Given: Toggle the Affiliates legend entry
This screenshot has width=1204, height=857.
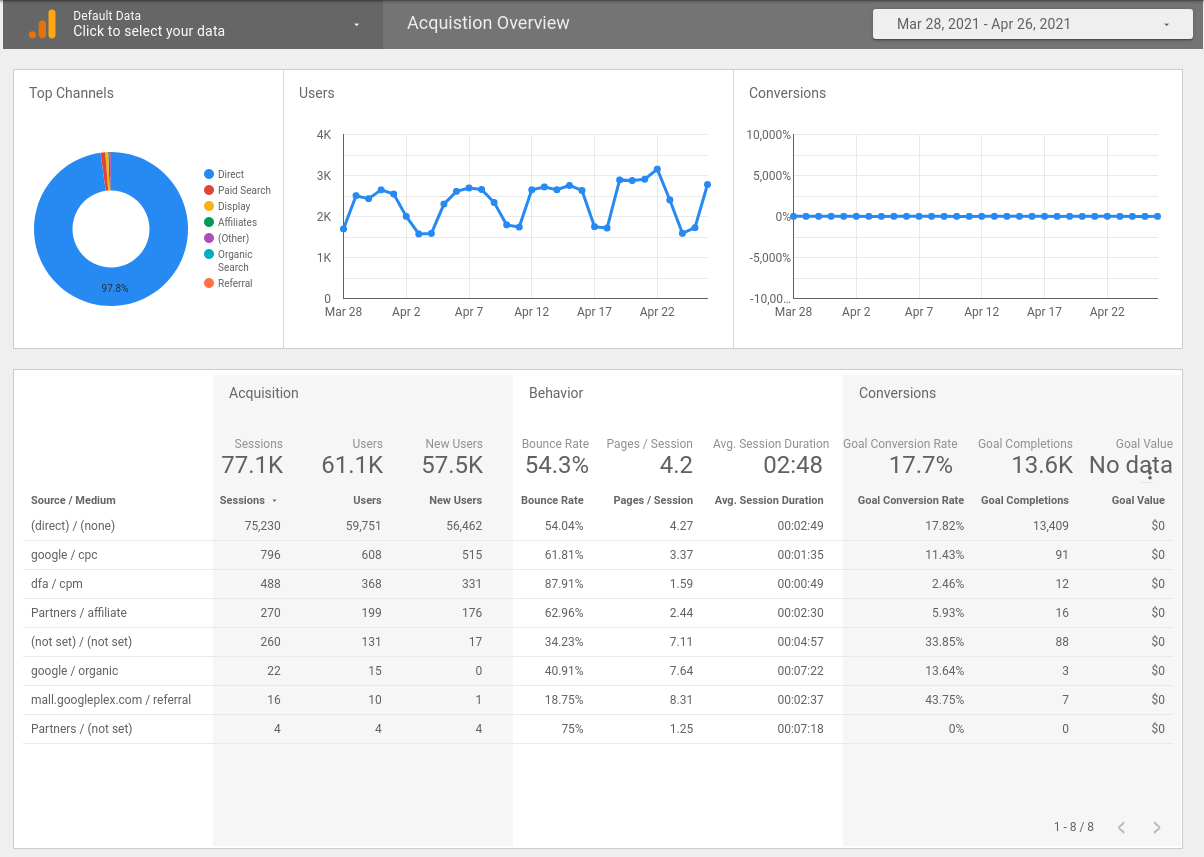Looking at the screenshot, I should point(235,222).
